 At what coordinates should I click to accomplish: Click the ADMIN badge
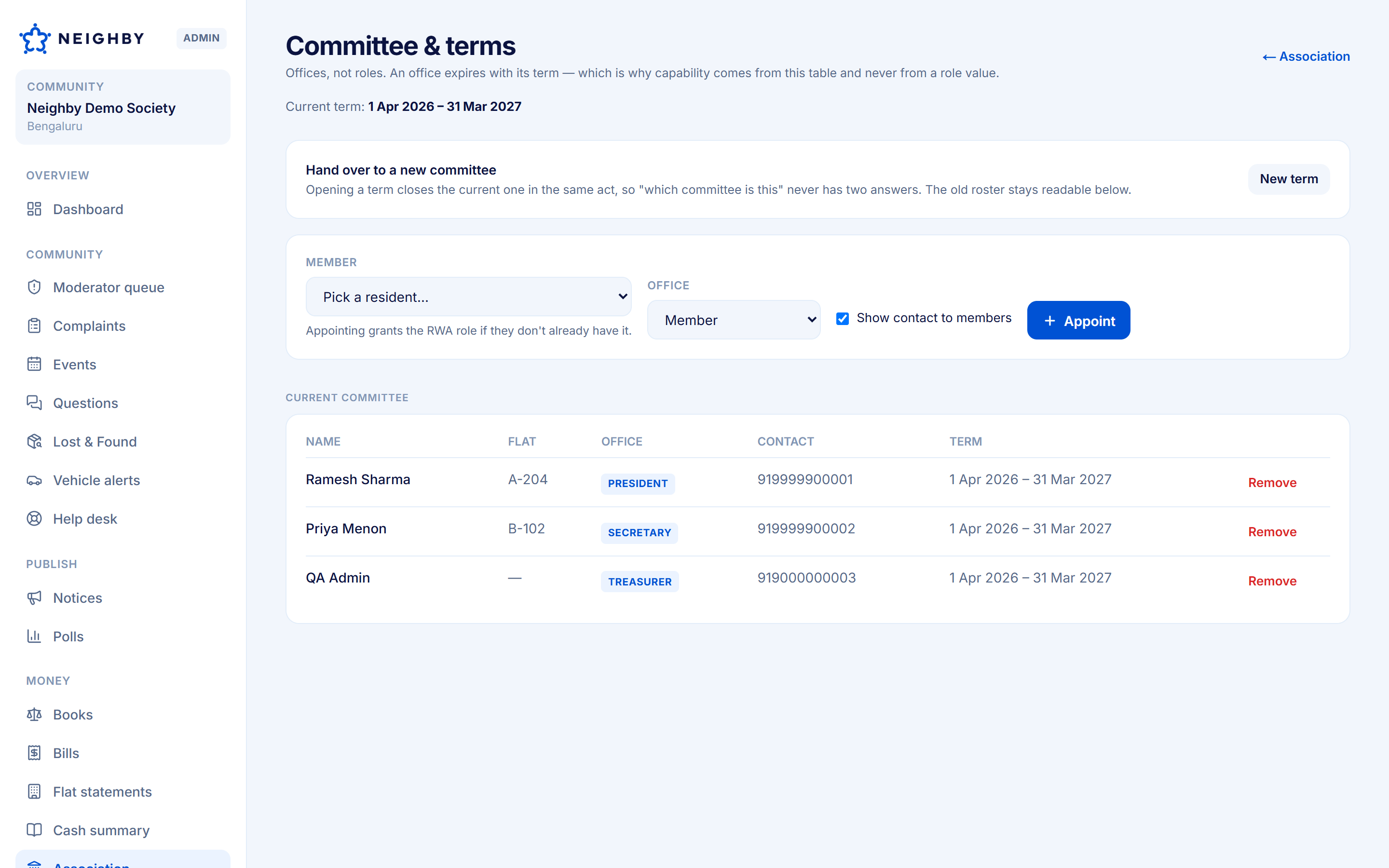(x=202, y=38)
